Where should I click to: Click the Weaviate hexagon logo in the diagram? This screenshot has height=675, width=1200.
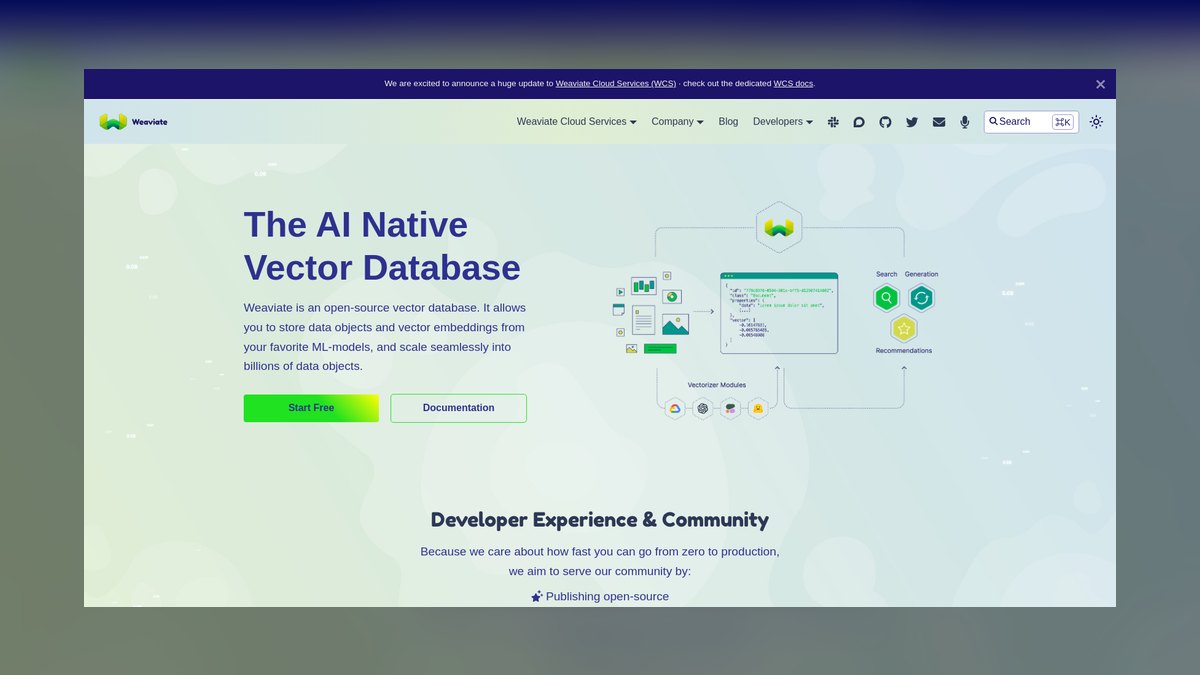[778, 227]
